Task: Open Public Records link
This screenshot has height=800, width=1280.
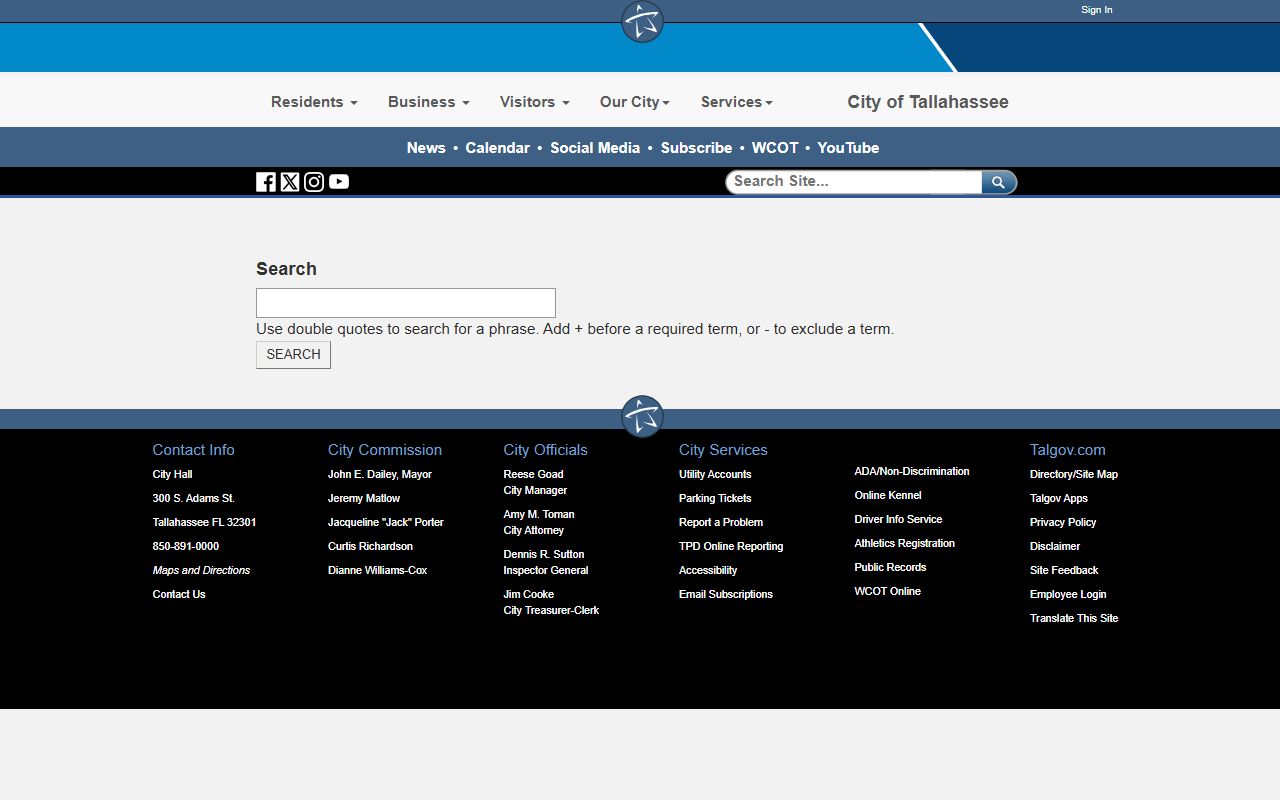Action: (890, 567)
